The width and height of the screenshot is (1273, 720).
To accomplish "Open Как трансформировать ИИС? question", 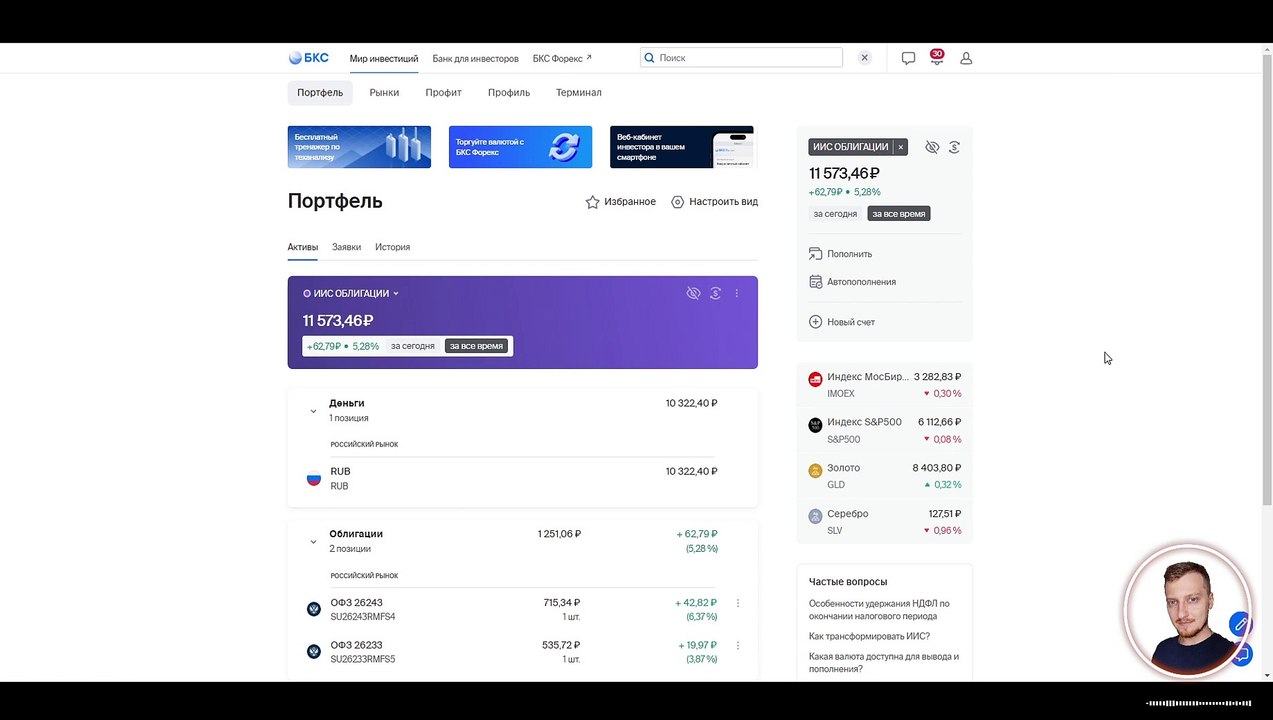I will [x=869, y=636].
